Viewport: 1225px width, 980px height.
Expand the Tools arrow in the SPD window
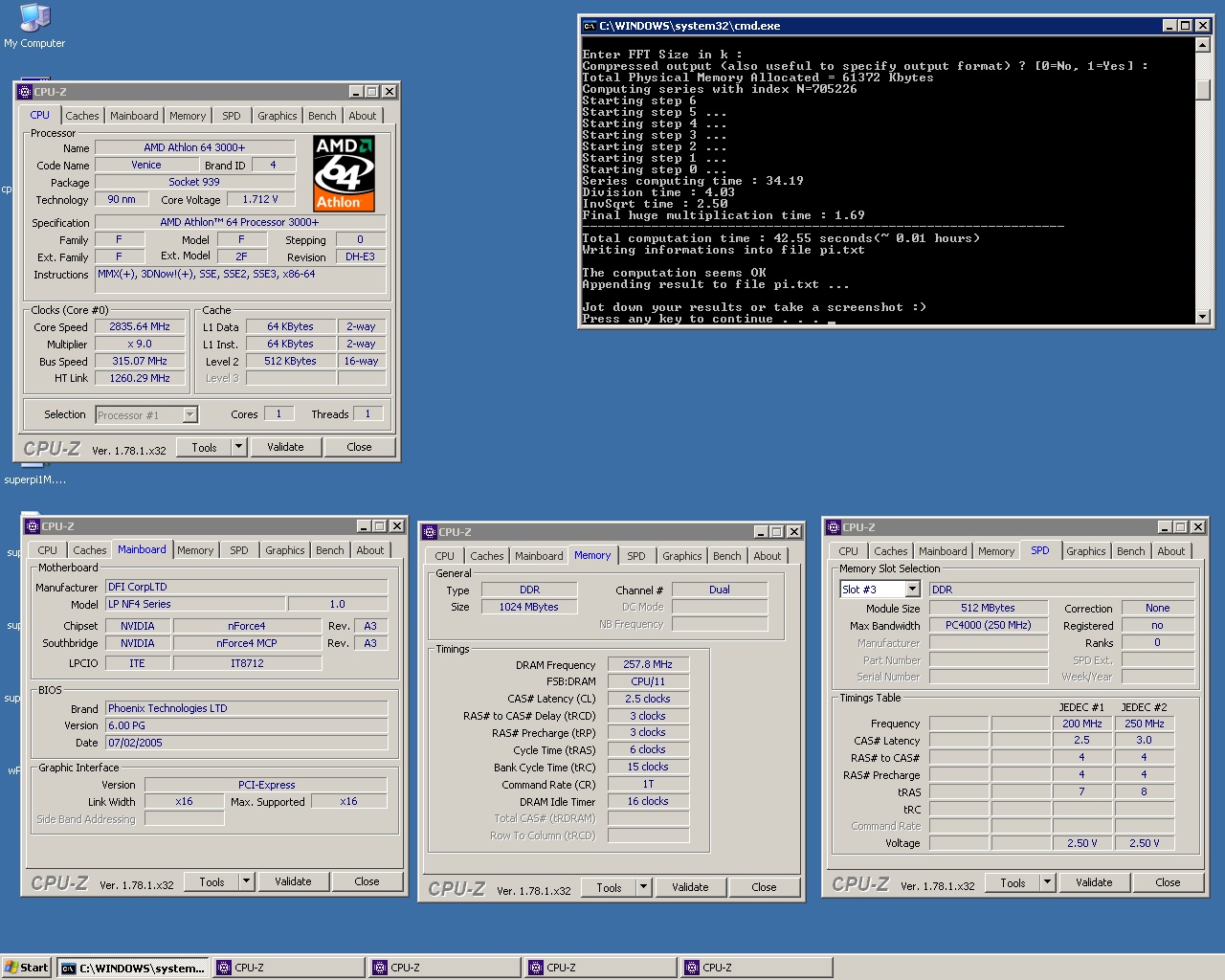1048,882
